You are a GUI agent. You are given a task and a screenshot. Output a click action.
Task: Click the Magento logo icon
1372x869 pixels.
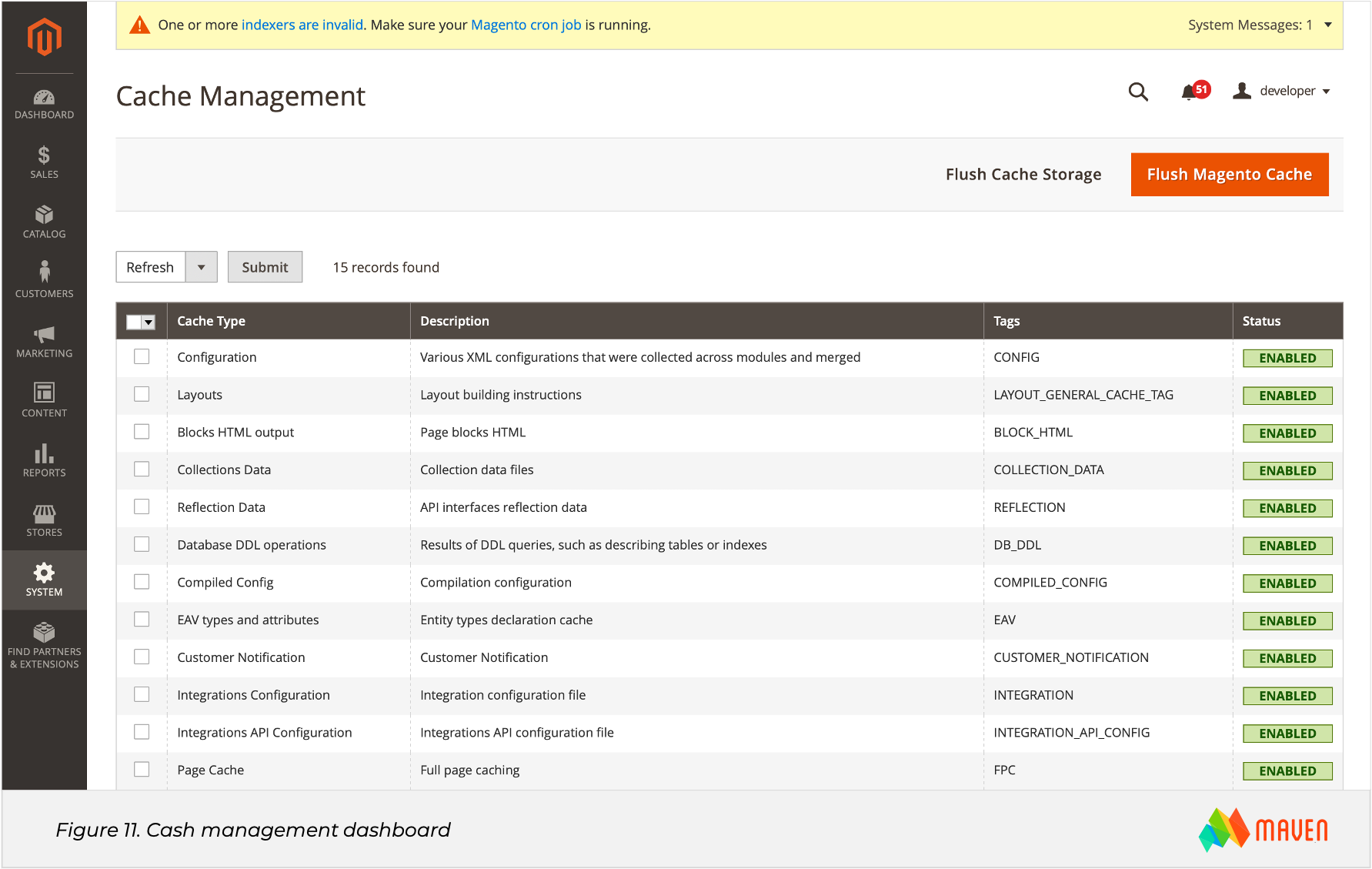(x=44, y=36)
